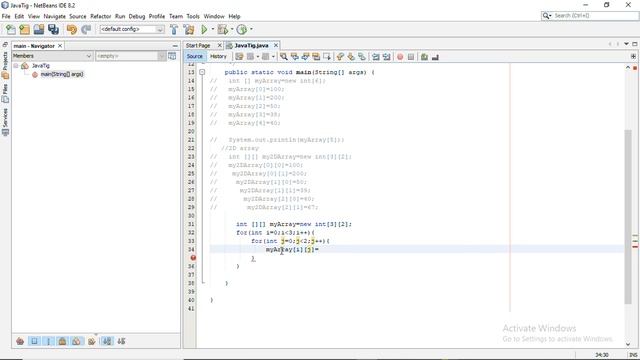
Task: Click the Toggle Bookmark icon
Action: pos(362,57)
